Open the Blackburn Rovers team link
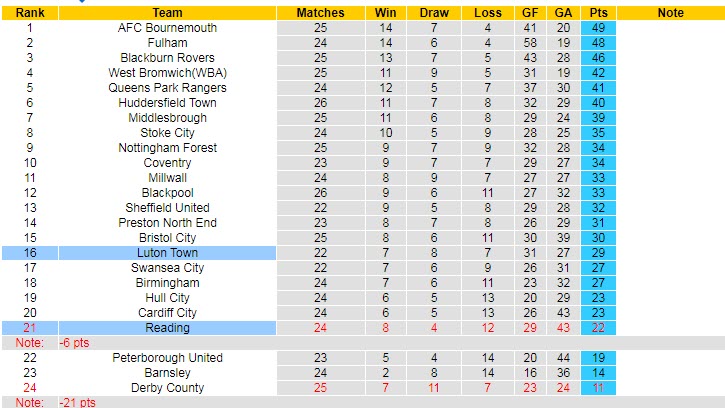The height and width of the screenshot is (408, 725). pos(167,58)
